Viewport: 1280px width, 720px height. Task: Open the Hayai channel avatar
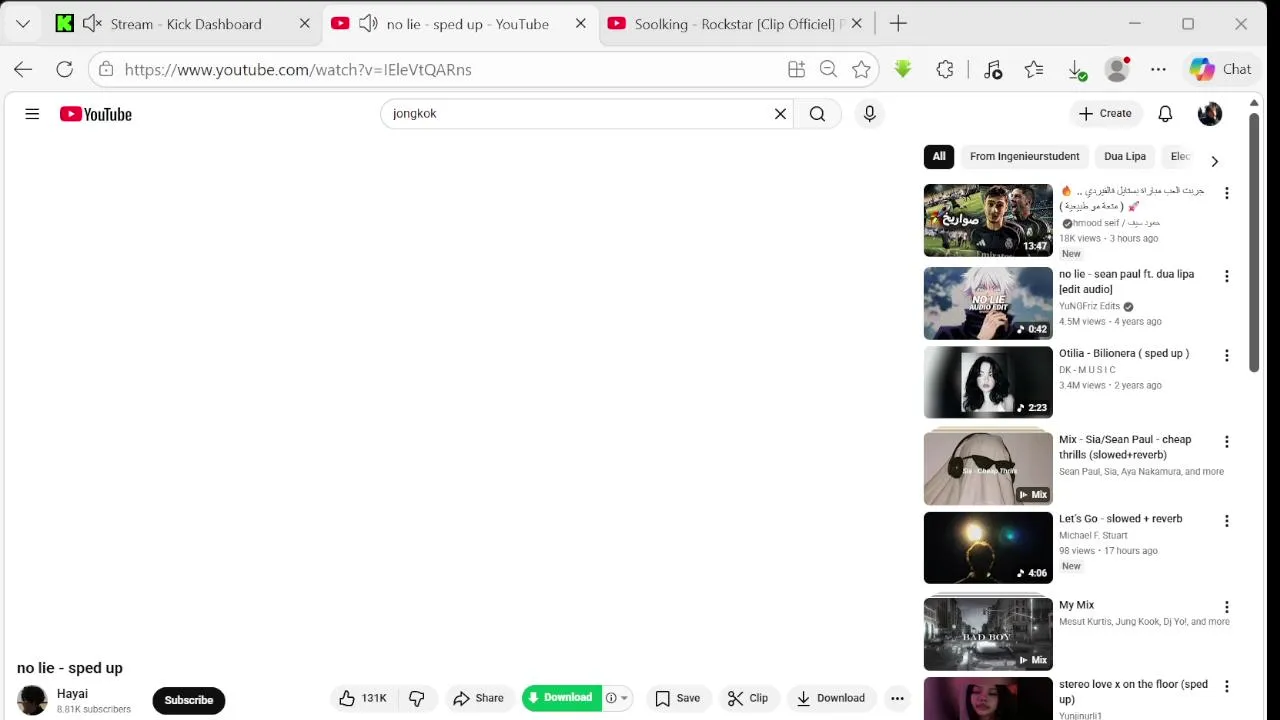[32, 700]
